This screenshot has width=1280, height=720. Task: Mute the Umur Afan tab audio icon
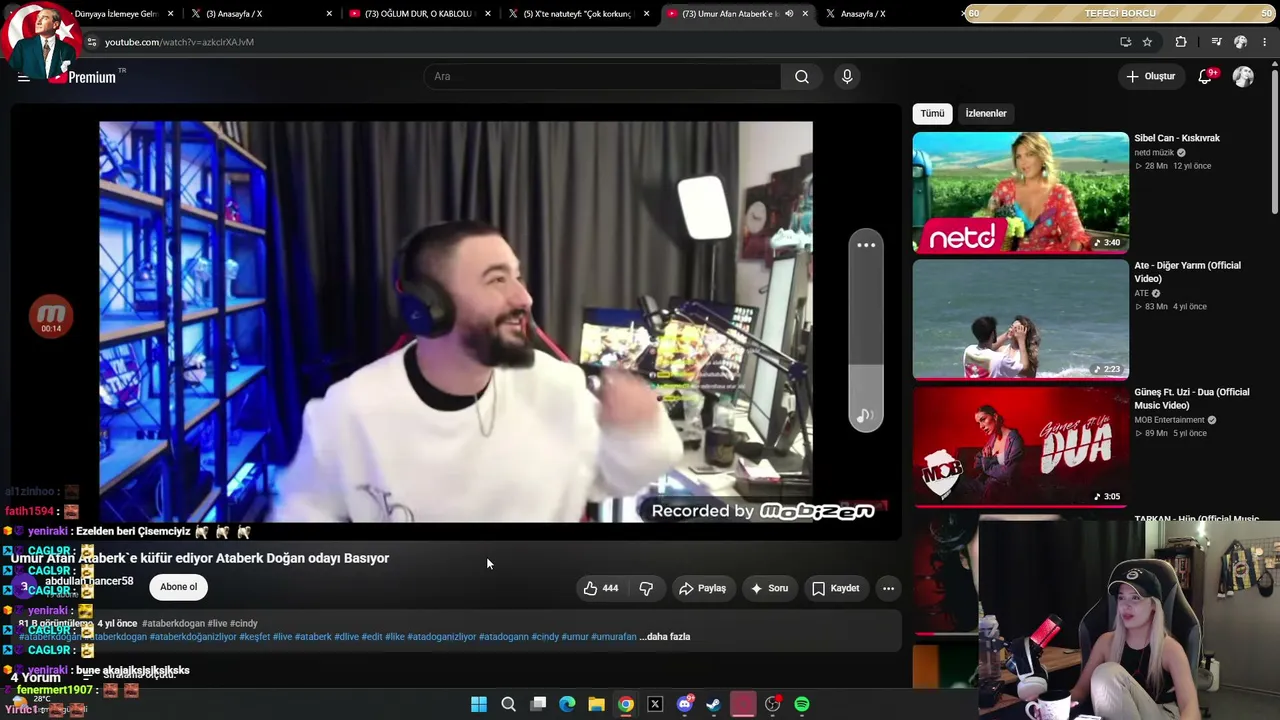pyautogui.click(x=789, y=14)
